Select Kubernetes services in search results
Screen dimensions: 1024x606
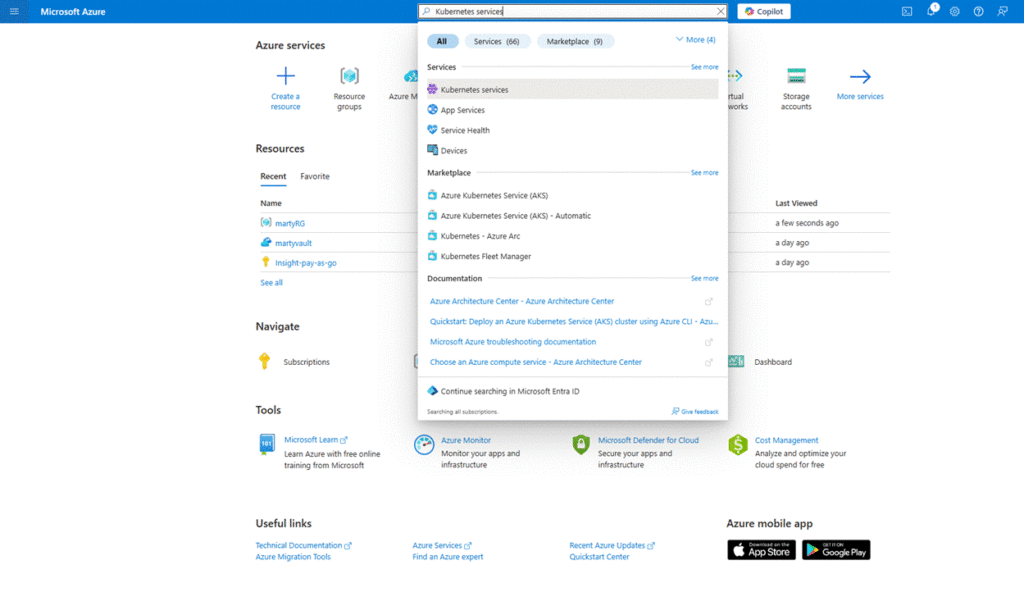tap(474, 90)
